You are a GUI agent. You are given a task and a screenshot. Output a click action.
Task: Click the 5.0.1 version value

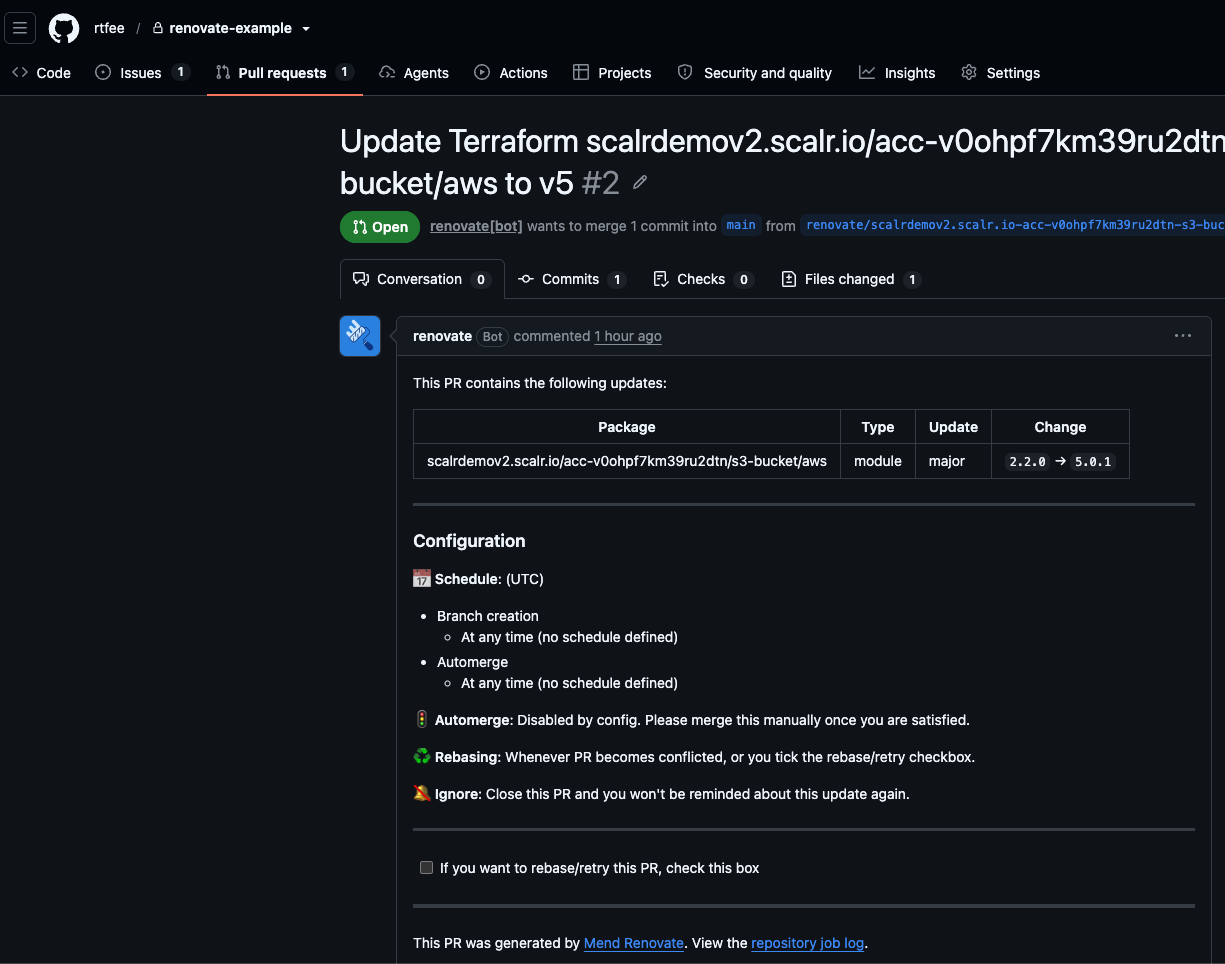click(1093, 462)
